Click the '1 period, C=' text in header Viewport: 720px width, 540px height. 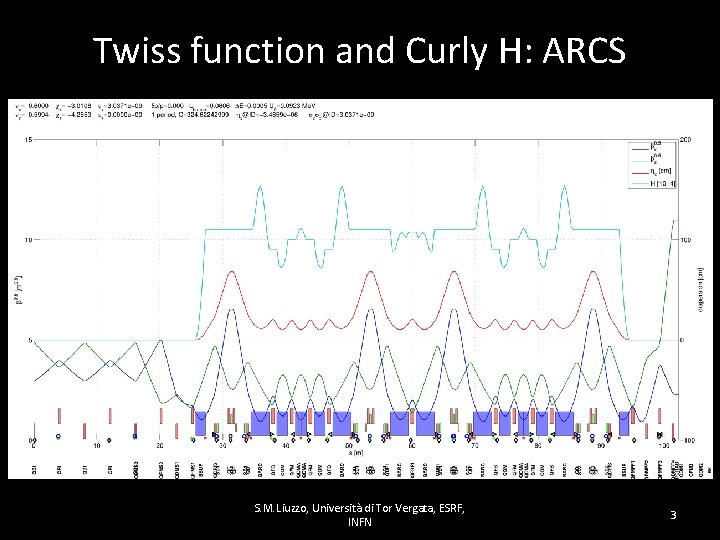click(x=169, y=114)
